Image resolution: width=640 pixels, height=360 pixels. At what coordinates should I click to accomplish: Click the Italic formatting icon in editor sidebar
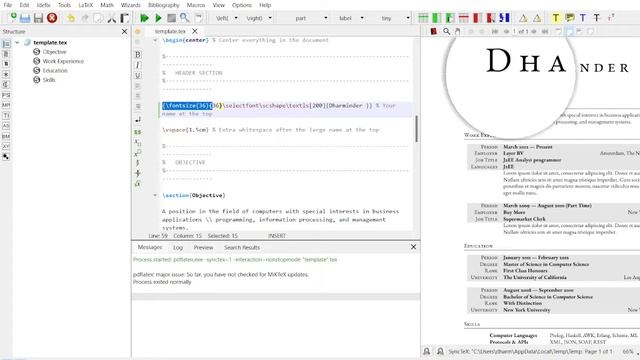[138, 65]
